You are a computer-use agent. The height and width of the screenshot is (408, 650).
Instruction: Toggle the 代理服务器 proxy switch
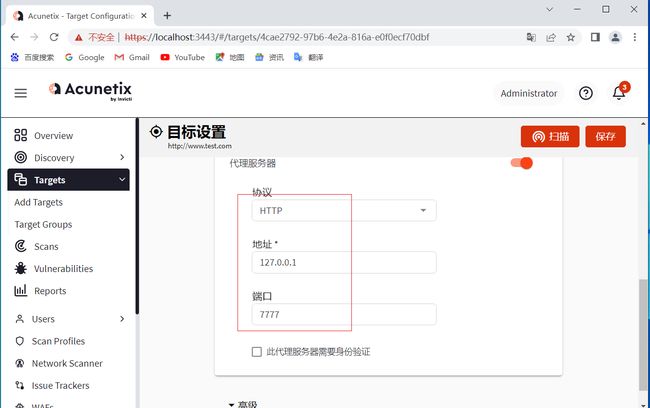point(521,163)
